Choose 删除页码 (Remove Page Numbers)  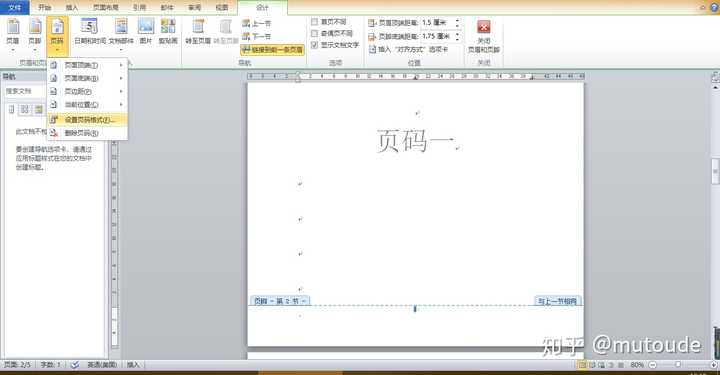87,133
